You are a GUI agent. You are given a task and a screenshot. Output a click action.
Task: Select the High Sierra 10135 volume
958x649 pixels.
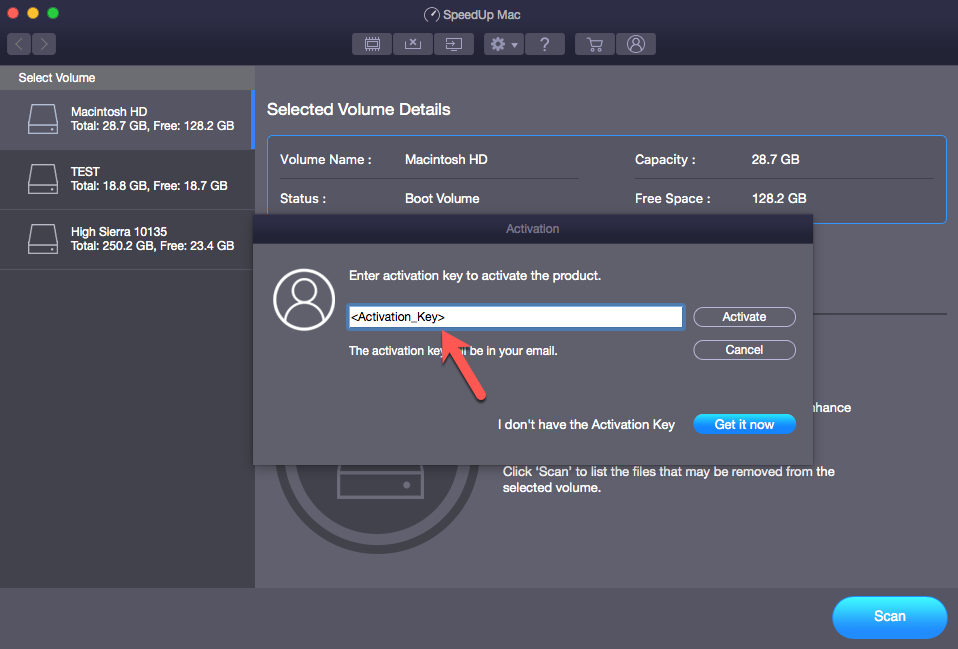(127, 239)
